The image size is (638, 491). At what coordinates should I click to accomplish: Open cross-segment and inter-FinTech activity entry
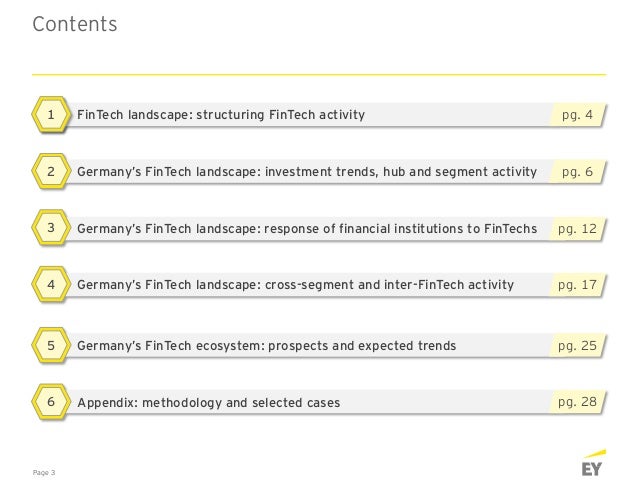pyautogui.click(x=295, y=285)
